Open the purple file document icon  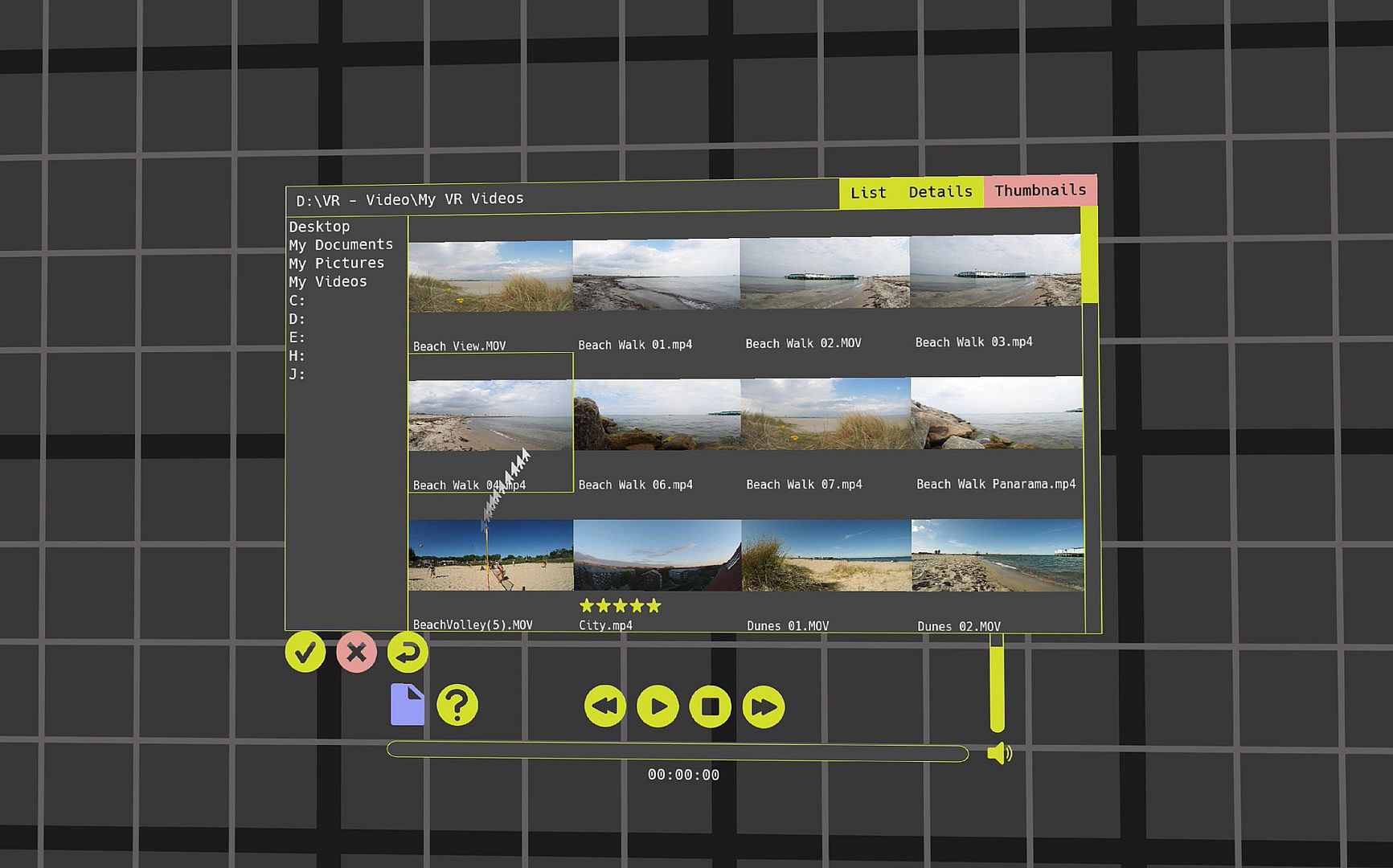[407, 705]
